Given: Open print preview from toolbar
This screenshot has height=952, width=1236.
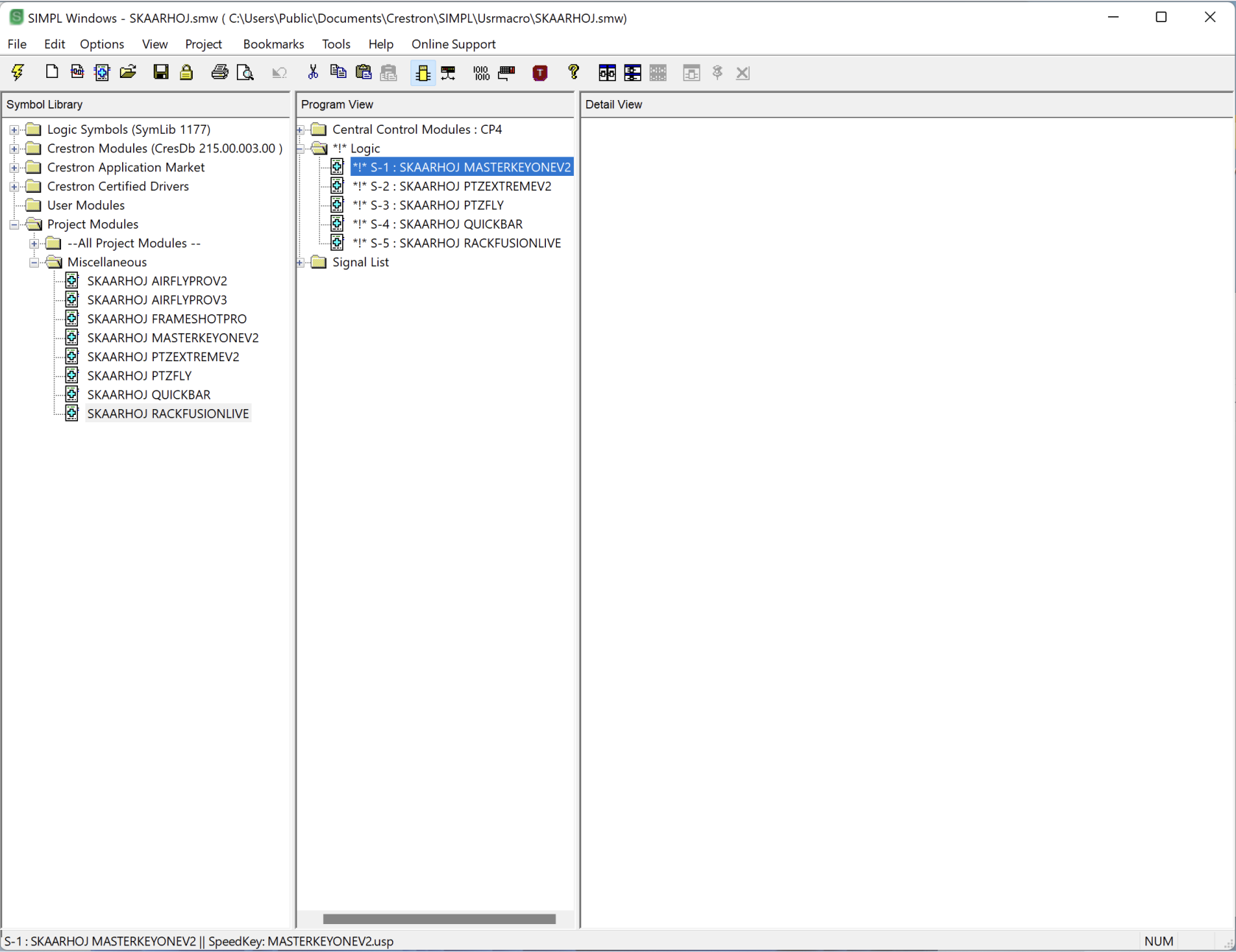Looking at the screenshot, I should pyautogui.click(x=245, y=72).
